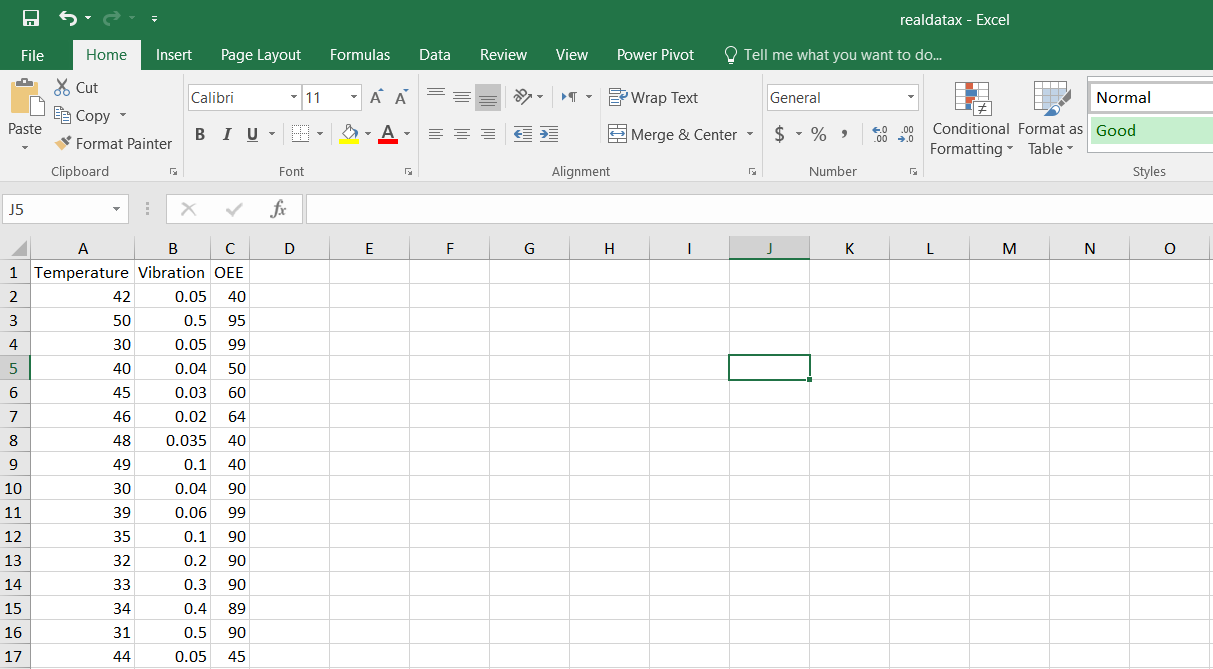1213x669 pixels.
Task: Click the Increase Font Size icon
Action: coord(376,98)
